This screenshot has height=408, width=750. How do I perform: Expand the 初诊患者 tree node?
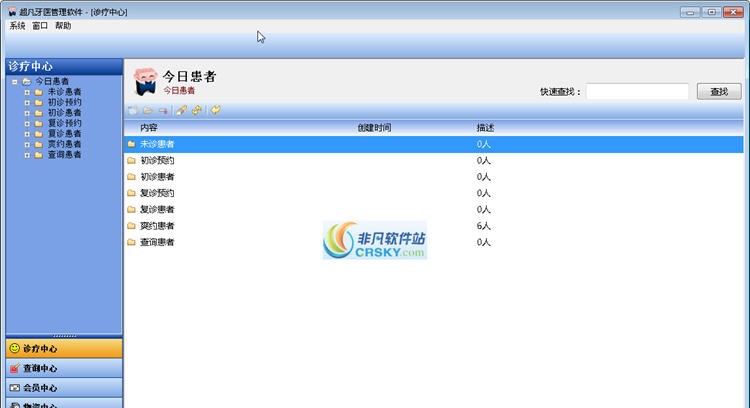tap(27, 113)
